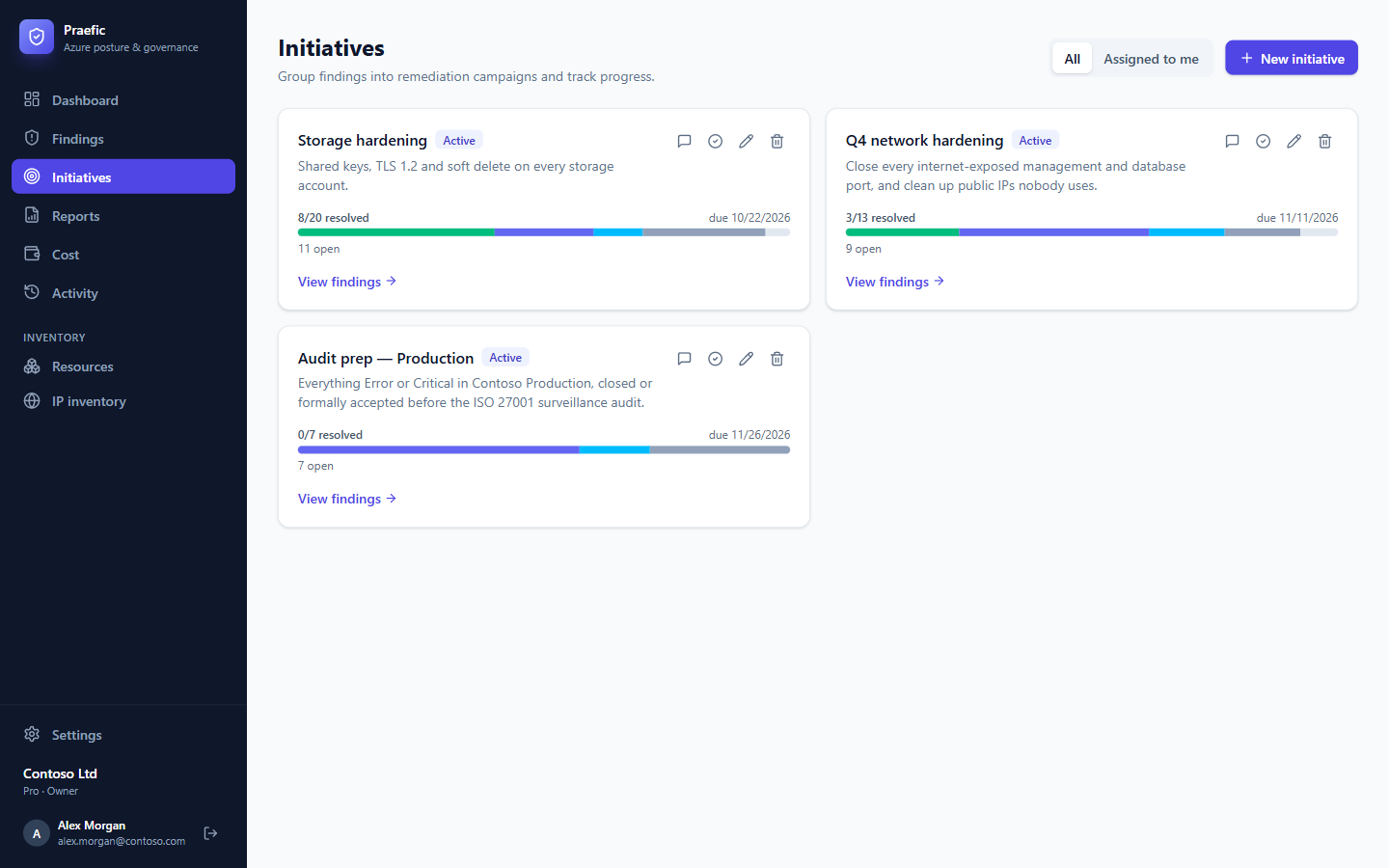Viewport: 1389px width, 868px height.
Task: Edit the Storage hardening initiative
Action: pos(747,141)
